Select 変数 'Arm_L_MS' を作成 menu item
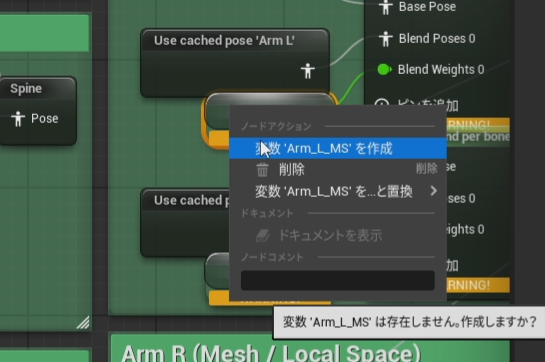The width and height of the screenshot is (545, 362). click(x=338, y=148)
